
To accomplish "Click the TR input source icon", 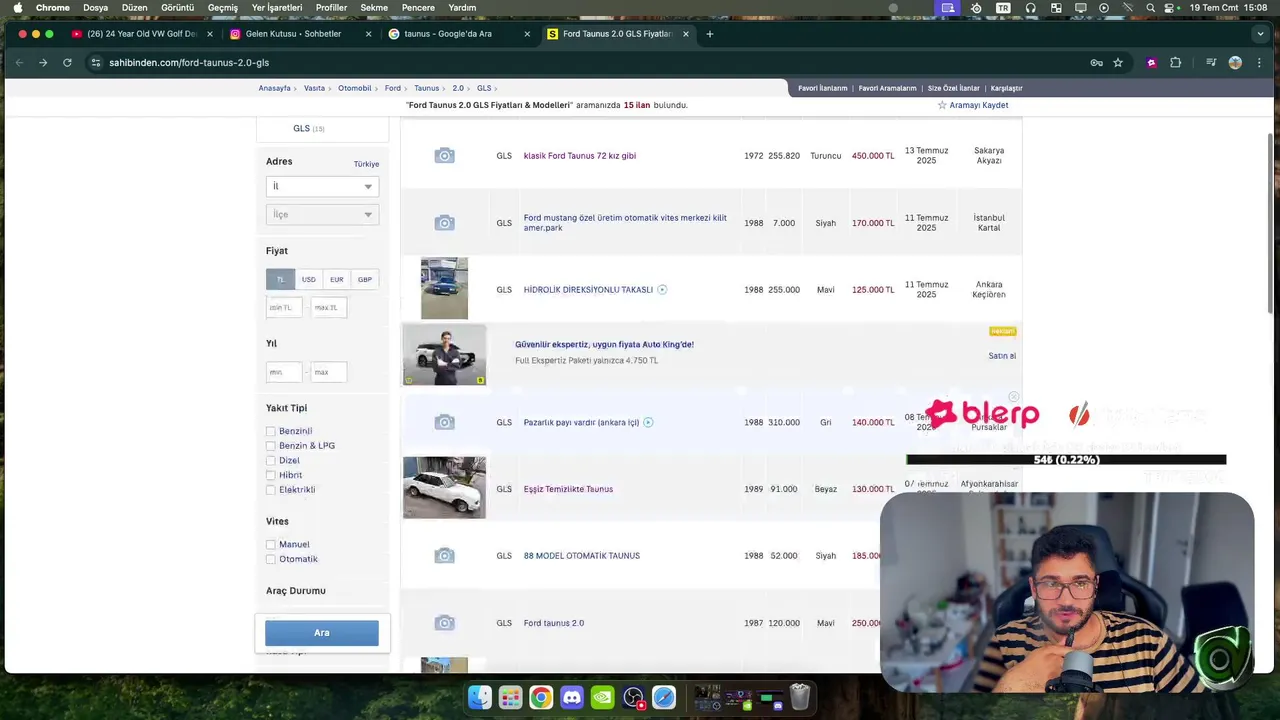I will point(1003,8).
